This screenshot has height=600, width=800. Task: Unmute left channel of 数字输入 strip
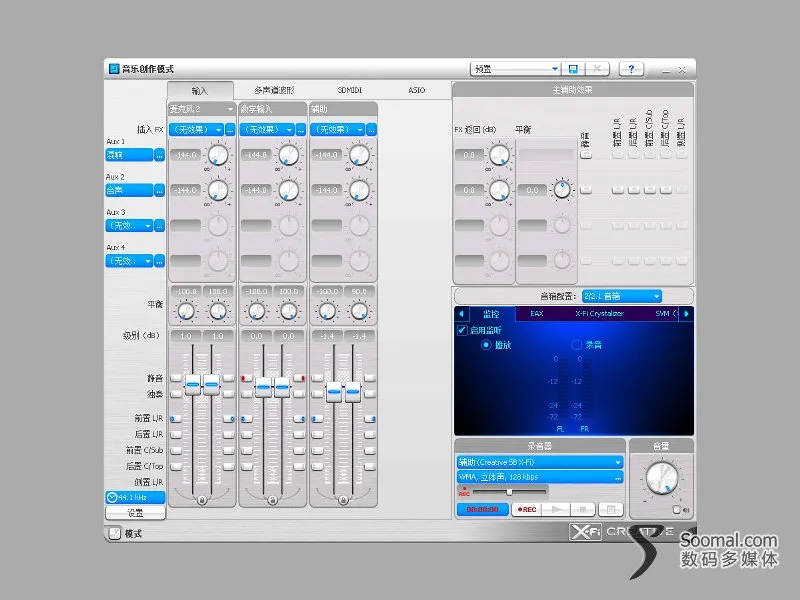click(246, 378)
